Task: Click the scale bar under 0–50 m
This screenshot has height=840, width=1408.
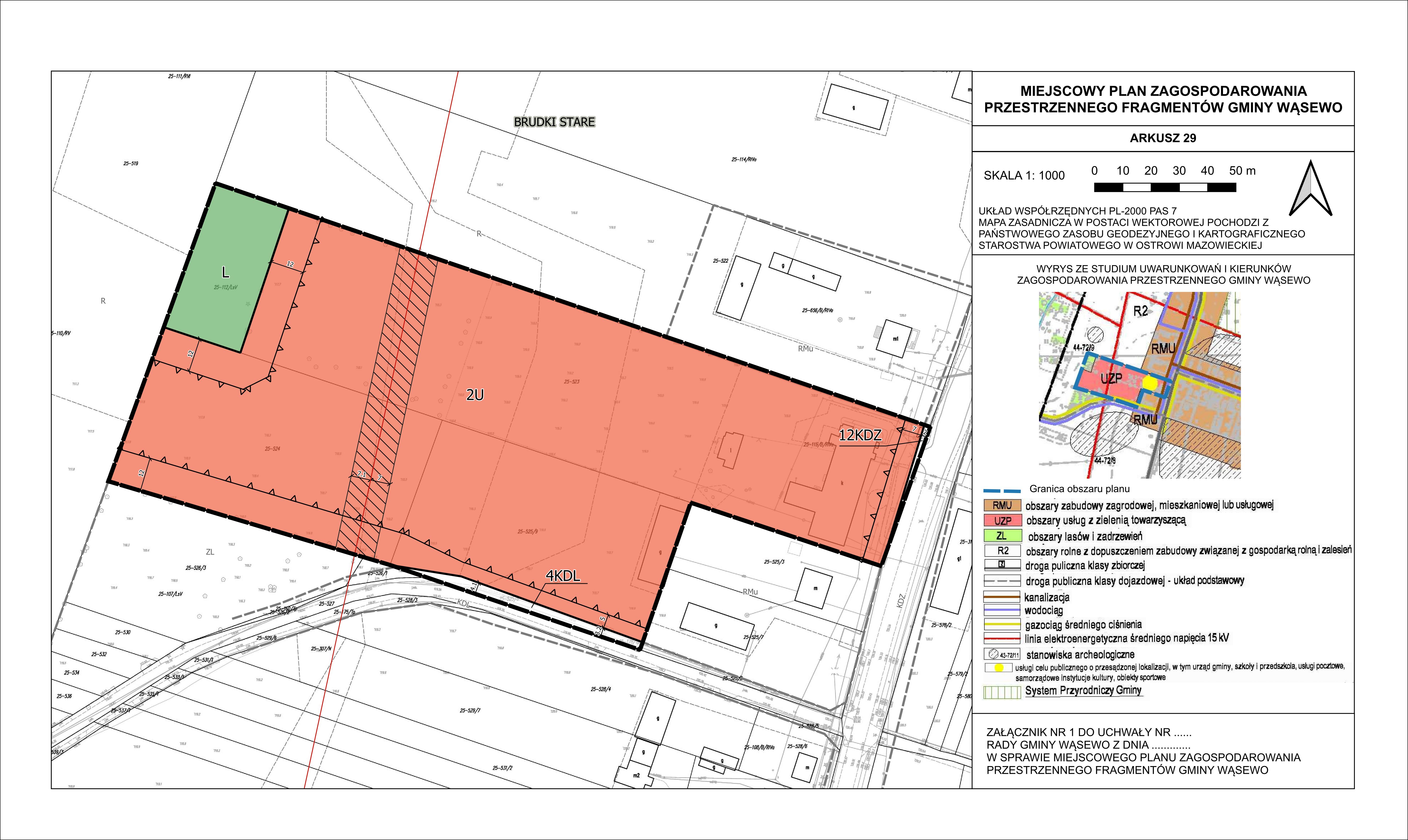Action: tap(1165, 187)
